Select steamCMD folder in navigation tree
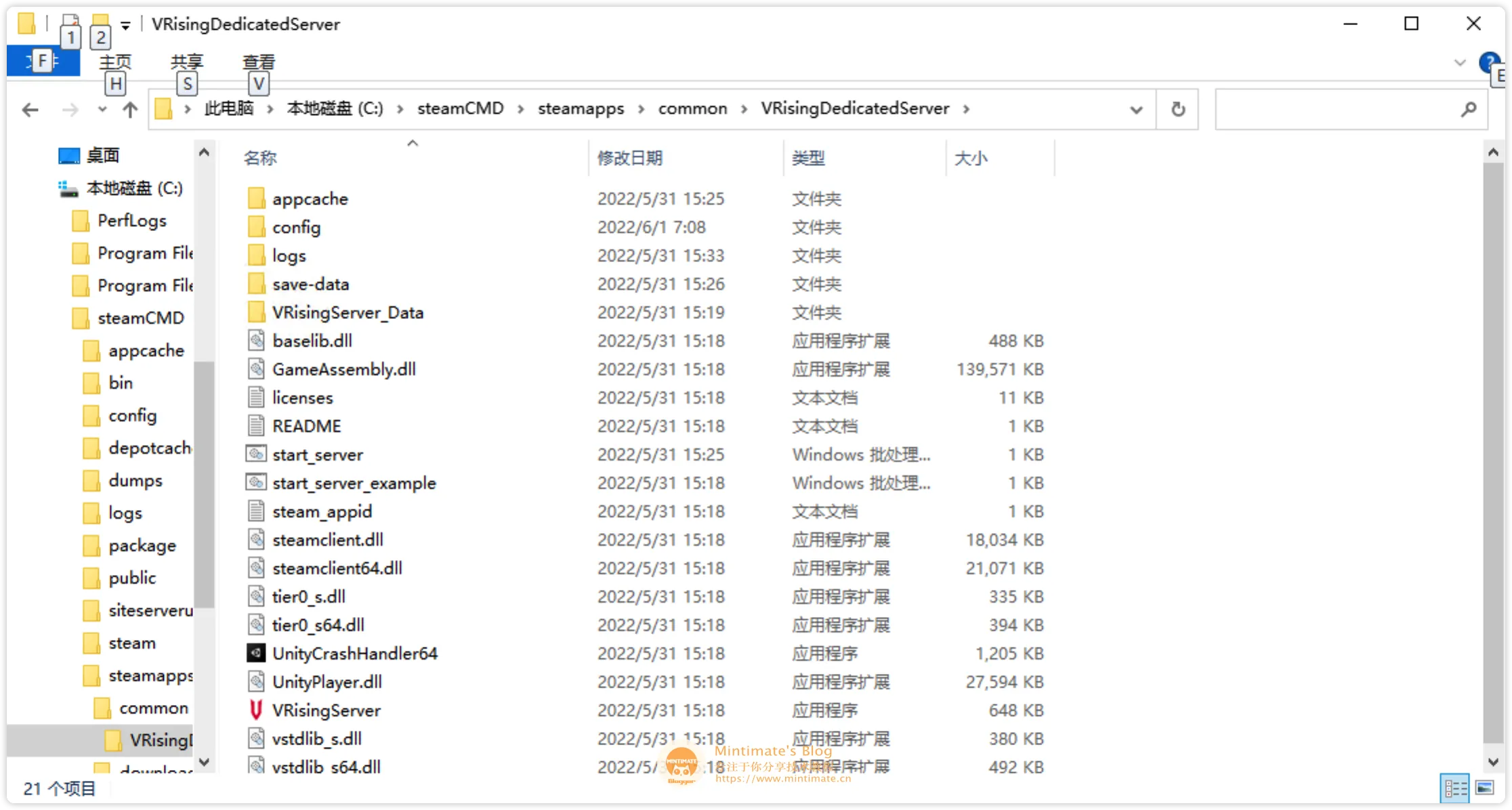1512x810 pixels. point(140,318)
